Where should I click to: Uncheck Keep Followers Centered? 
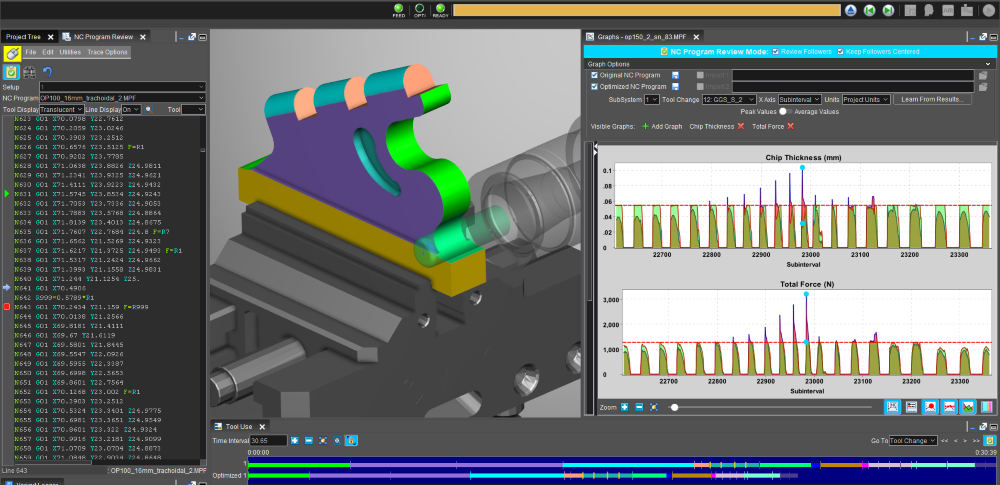(841, 51)
